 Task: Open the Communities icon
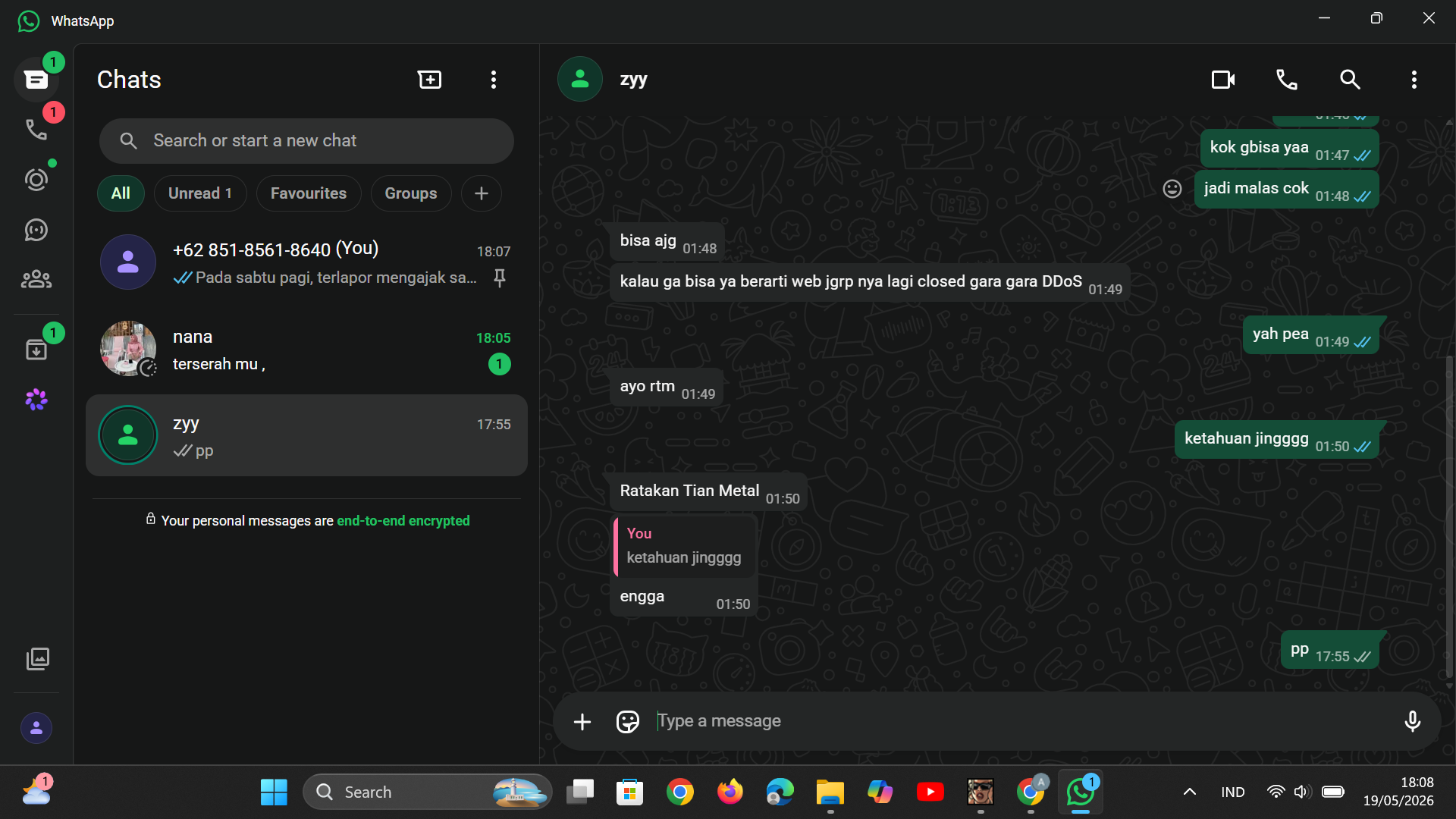36,280
